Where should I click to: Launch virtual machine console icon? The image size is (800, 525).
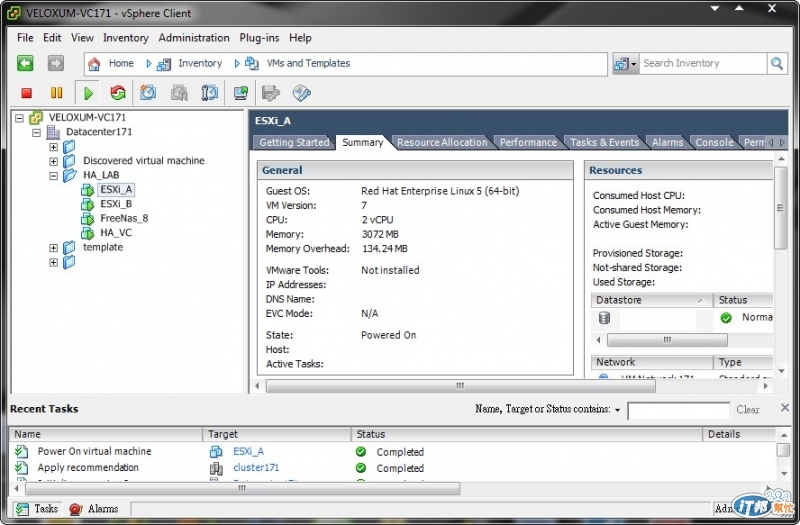click(240, 93)
